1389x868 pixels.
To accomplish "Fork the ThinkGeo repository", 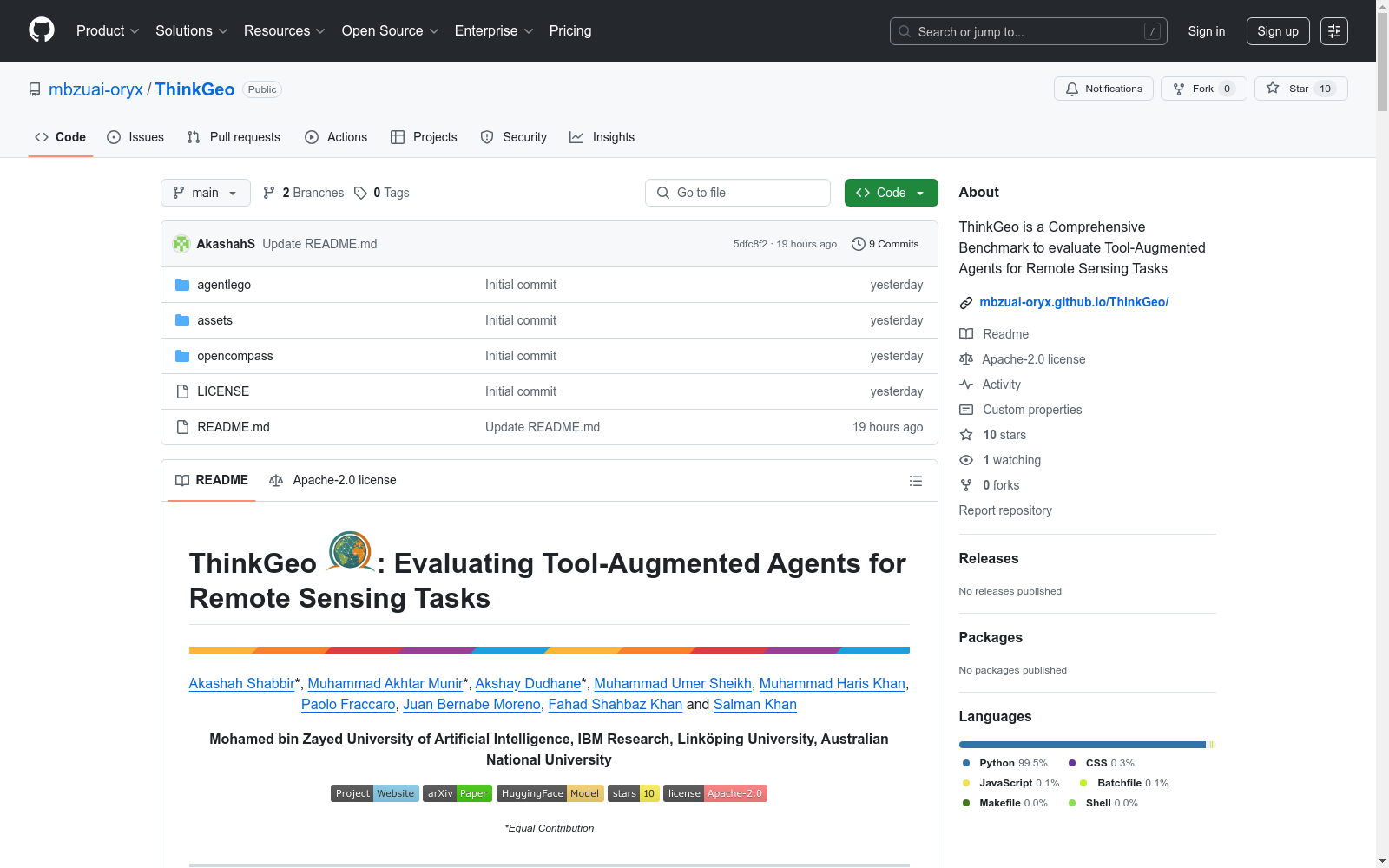I will 1203,89.
